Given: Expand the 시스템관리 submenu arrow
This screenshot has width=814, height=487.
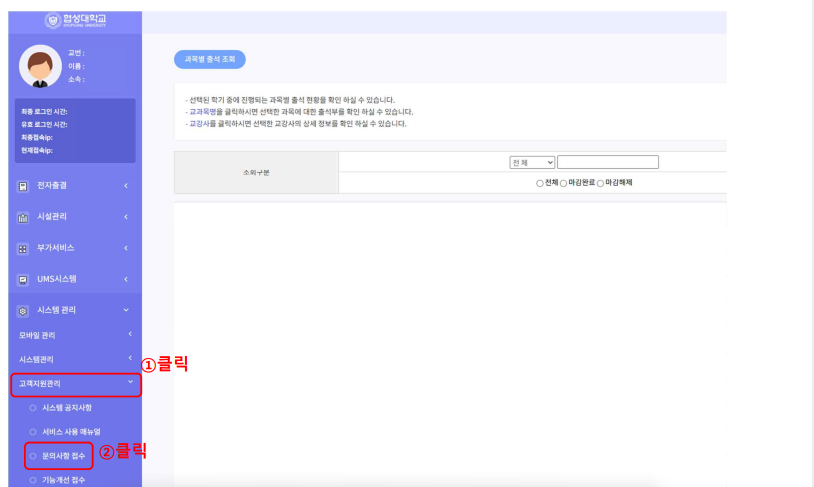Looking at the screenshot, I should (x=130, y=358).
